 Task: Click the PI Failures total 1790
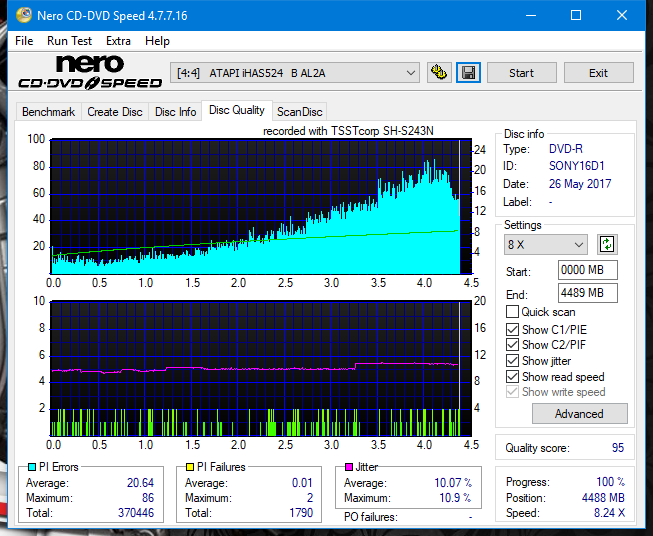[301, 513]
